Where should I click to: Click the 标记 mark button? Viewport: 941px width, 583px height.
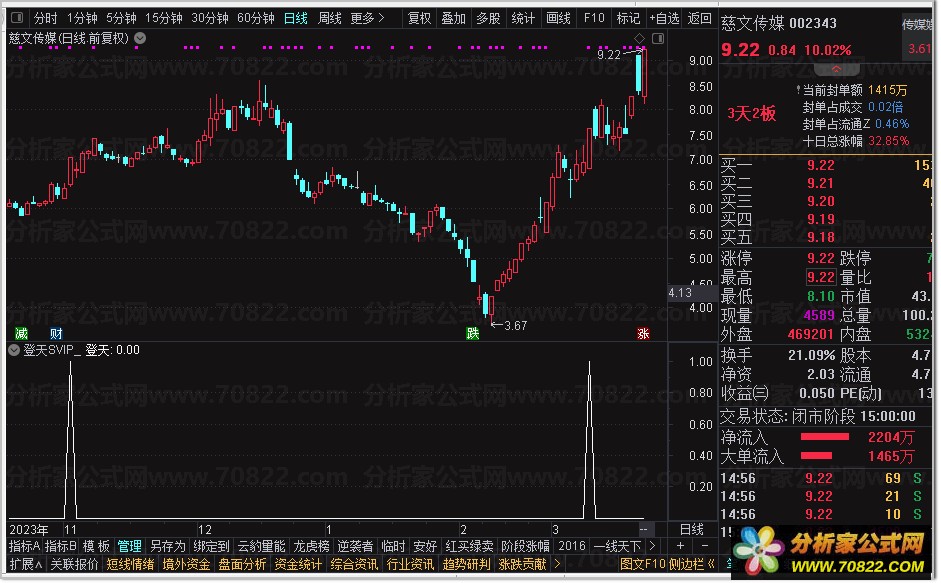pyautogui.click(x=628, y=19)
